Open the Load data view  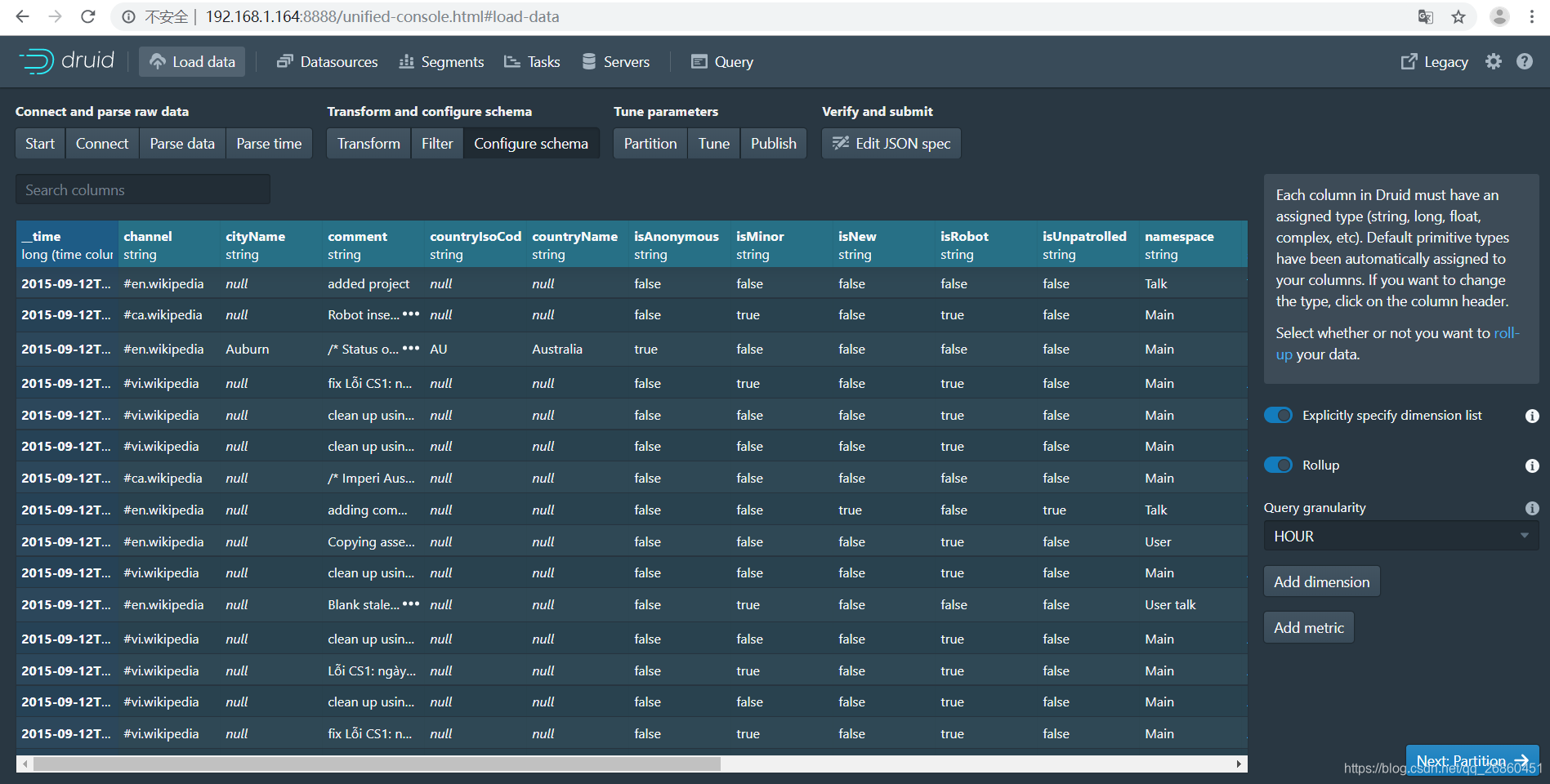(x=192, y=61)
